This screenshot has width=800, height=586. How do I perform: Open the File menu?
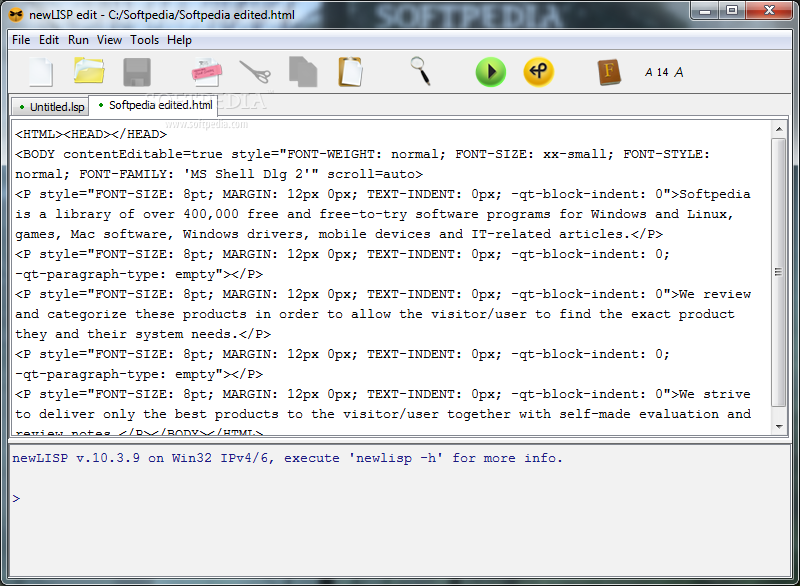[21, 40]
